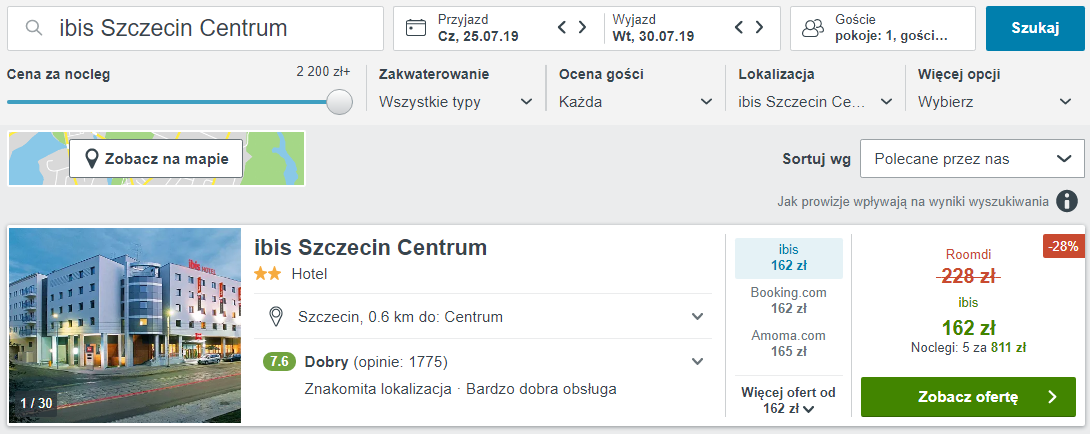Open the Goście rooms and guests selector
Viewport: 1090px width, 434px height.
pyautogui.click(x=884, y=29)
